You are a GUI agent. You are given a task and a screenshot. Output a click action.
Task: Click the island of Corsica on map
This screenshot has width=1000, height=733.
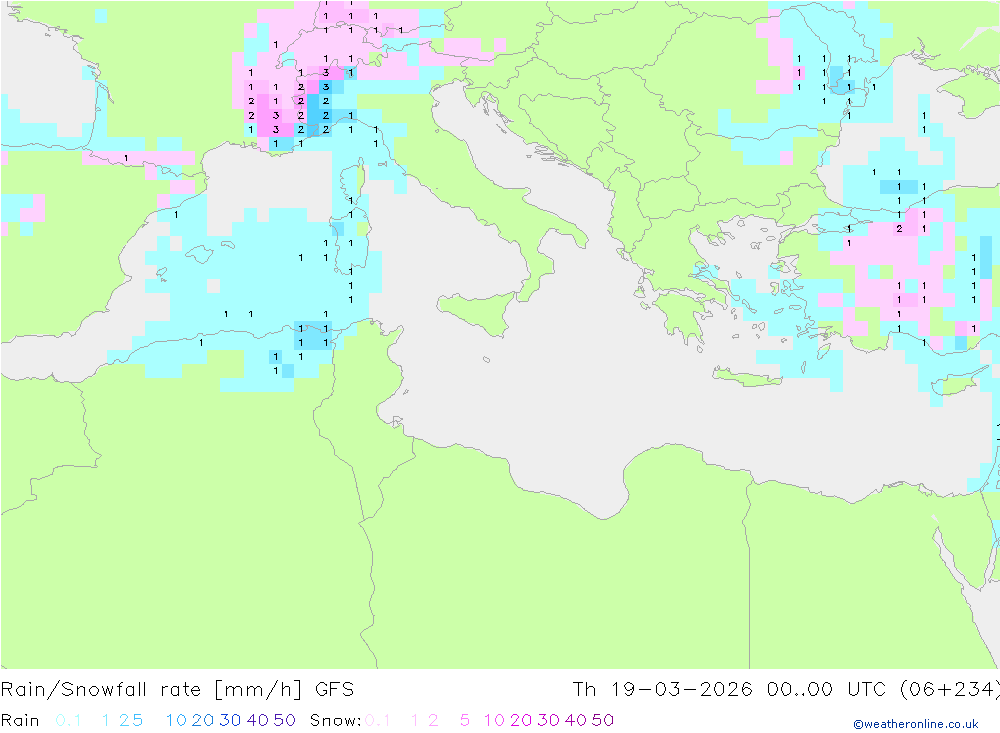(x=353, y=181)
